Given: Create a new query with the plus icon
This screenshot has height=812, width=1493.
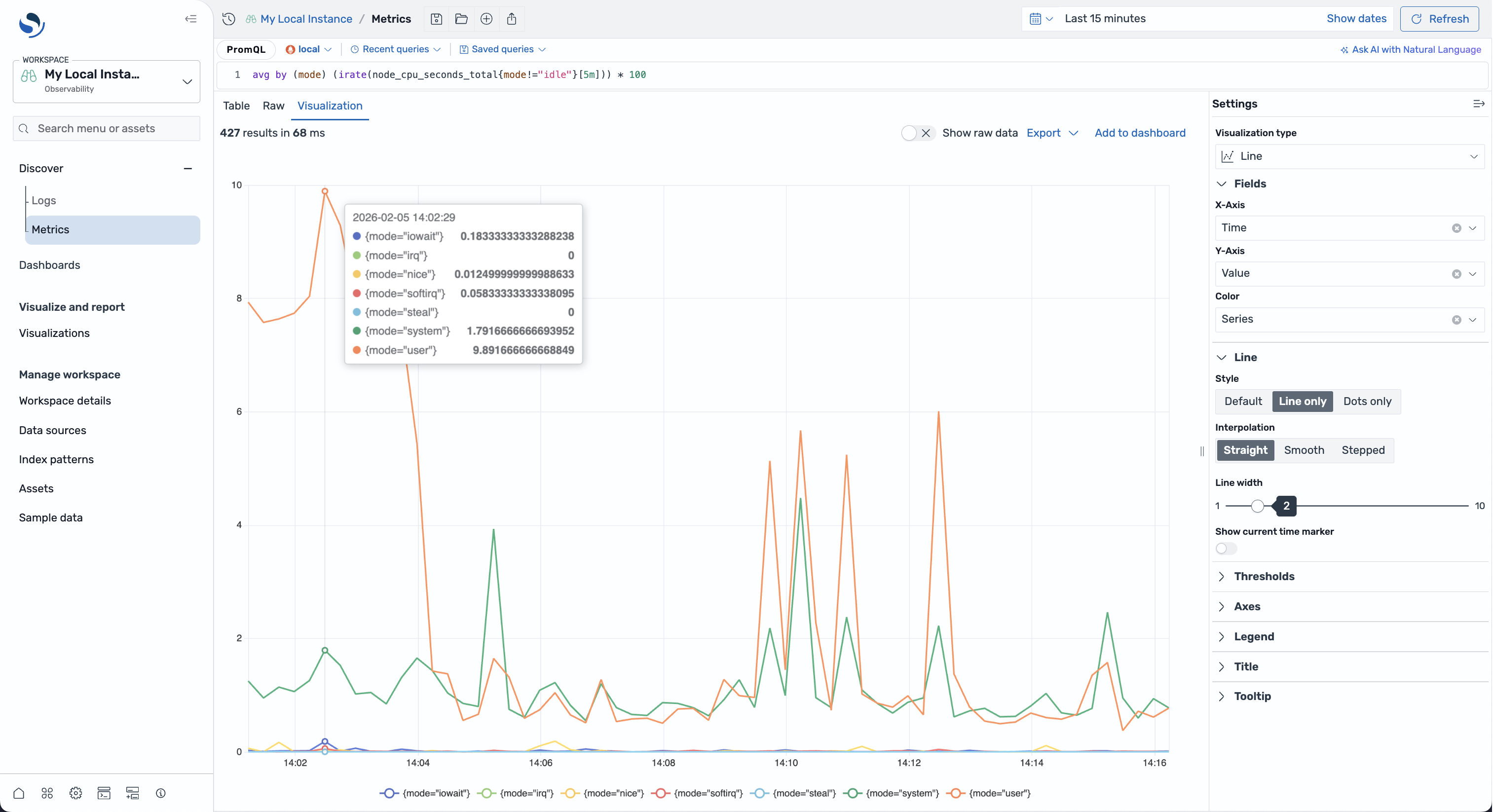Looking at the screenshot, I should coord(486,19).
